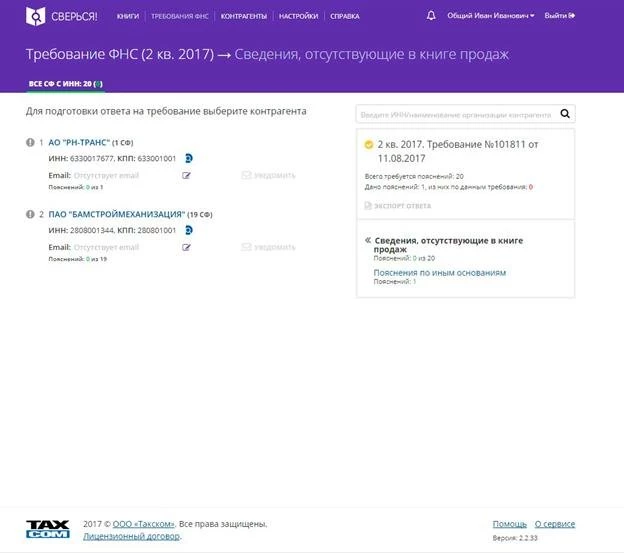The height and width of the screenshot is (553, 624).
Task: Click blue info icon next to РН-ТРАНС КПП
Action: [189, 158]
